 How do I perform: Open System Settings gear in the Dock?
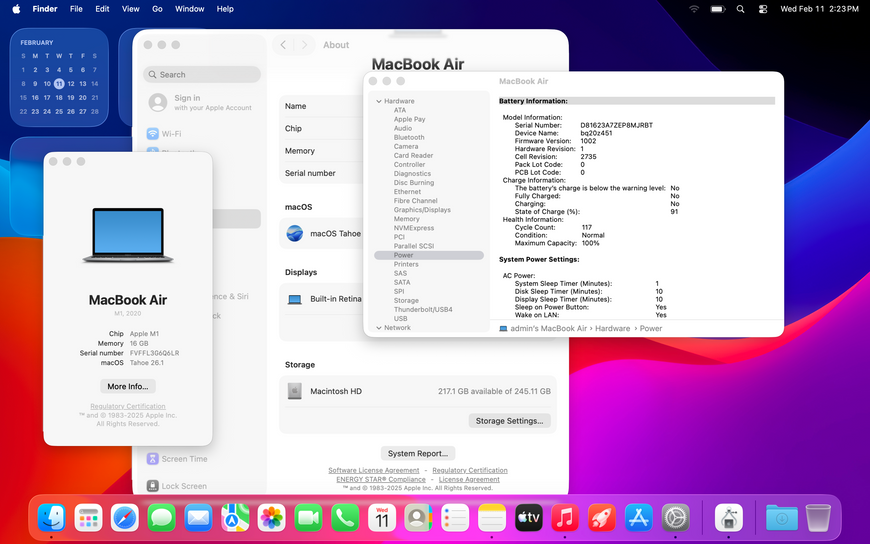[x=675, y=518]
